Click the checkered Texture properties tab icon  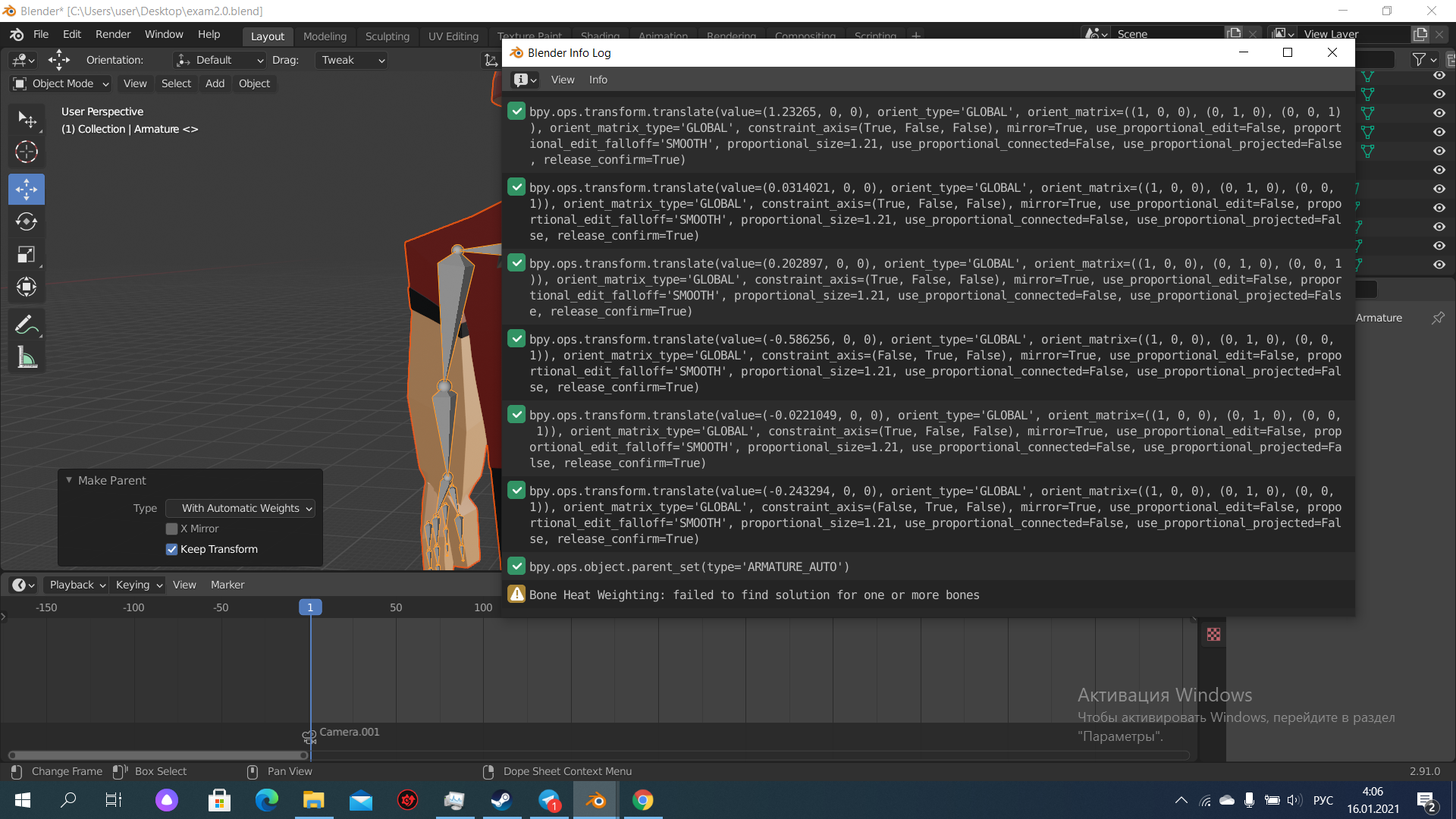(x=1213, y=635)
